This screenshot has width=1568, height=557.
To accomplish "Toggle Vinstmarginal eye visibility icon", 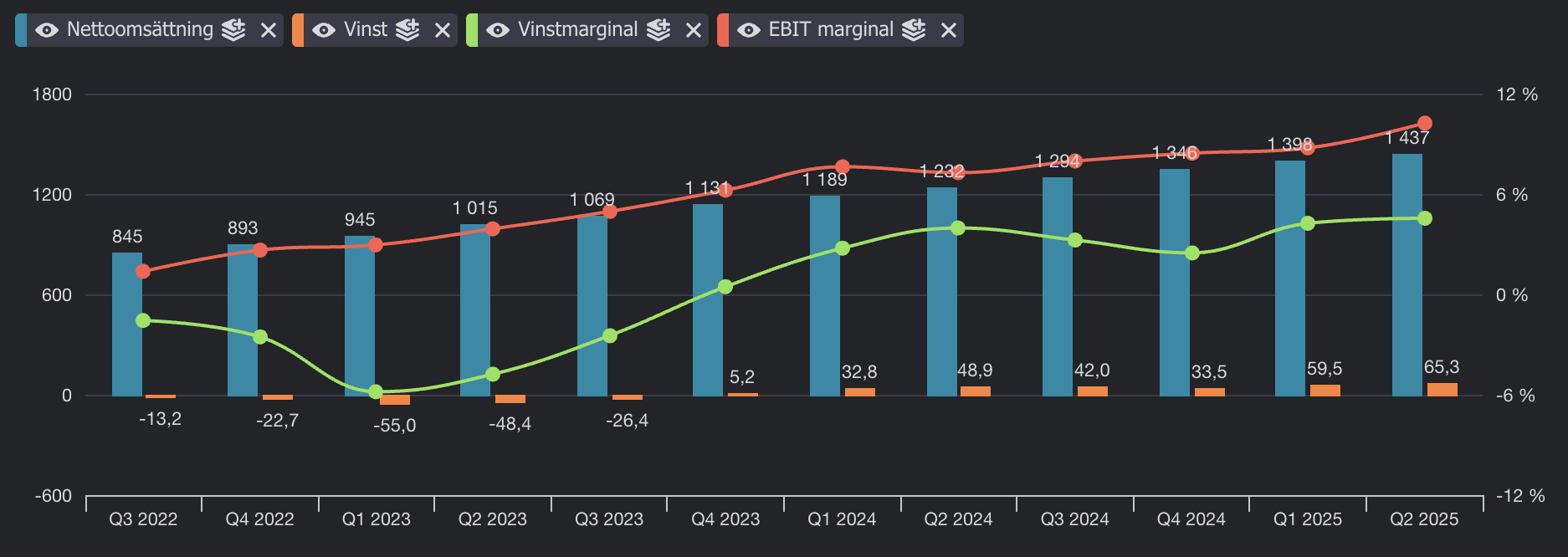I will click(498, 30).
